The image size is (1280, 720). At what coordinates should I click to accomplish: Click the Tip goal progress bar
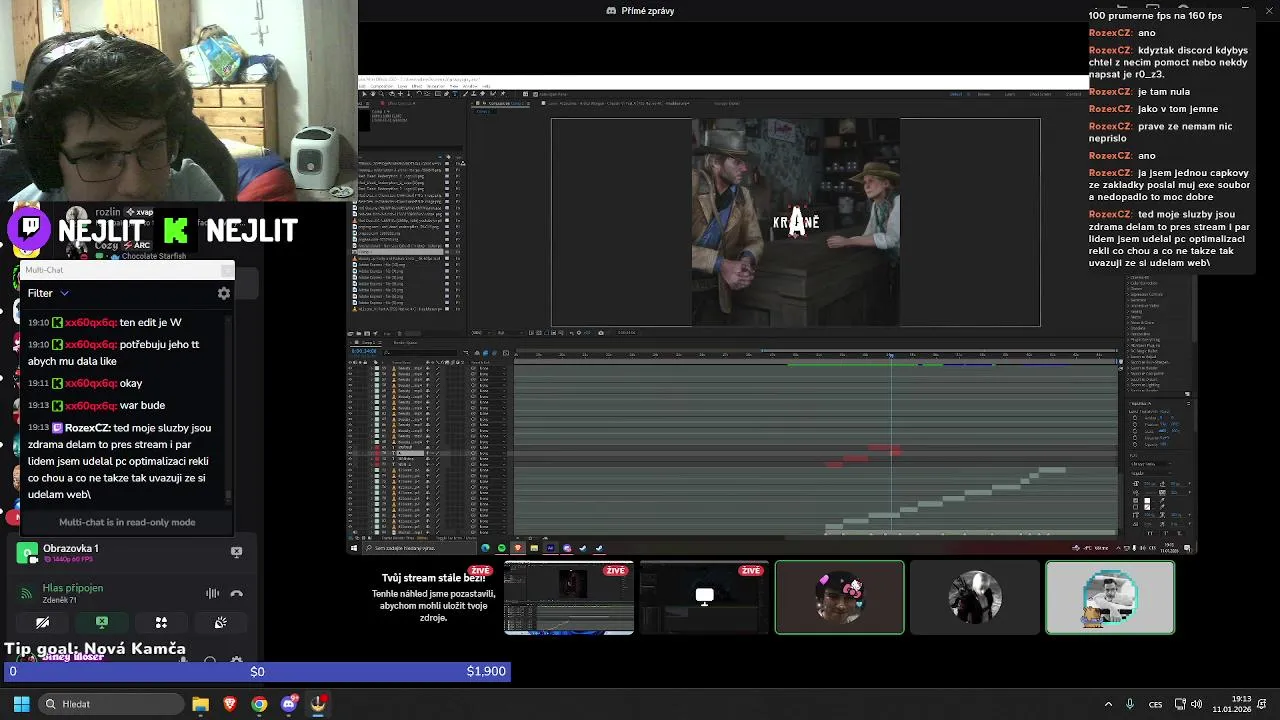(x=256, y=671)
